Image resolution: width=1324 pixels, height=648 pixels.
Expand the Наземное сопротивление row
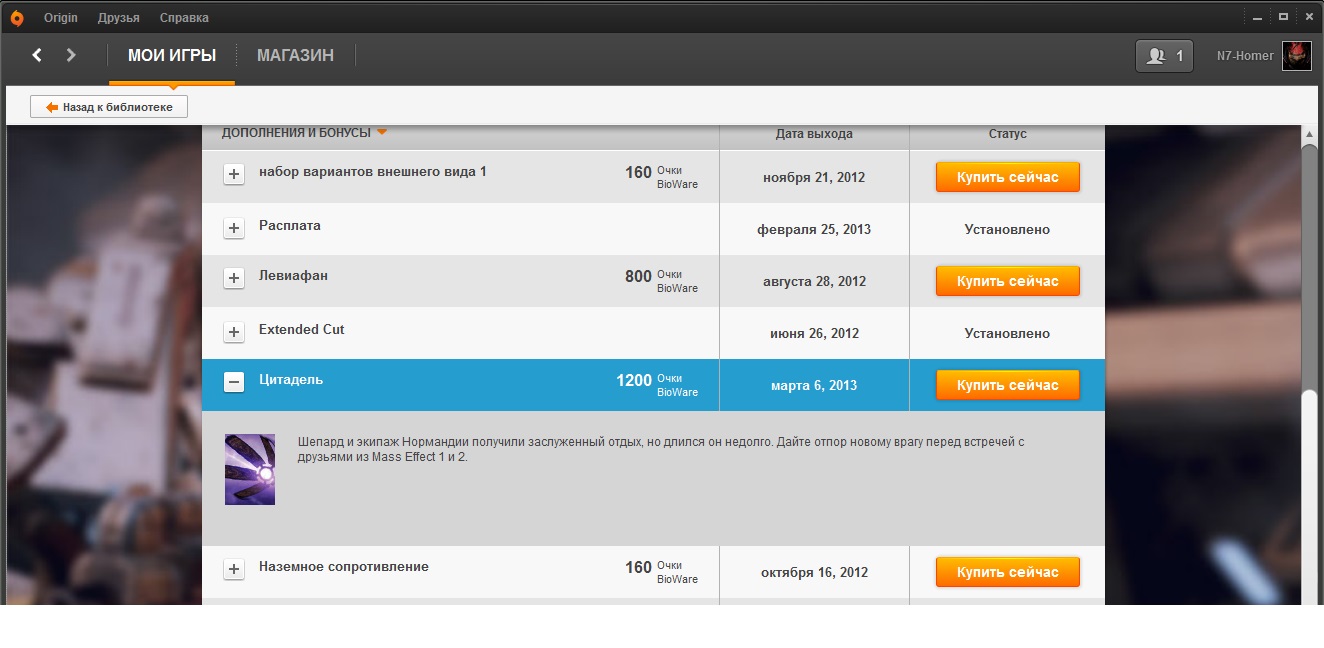pos(234,569)
